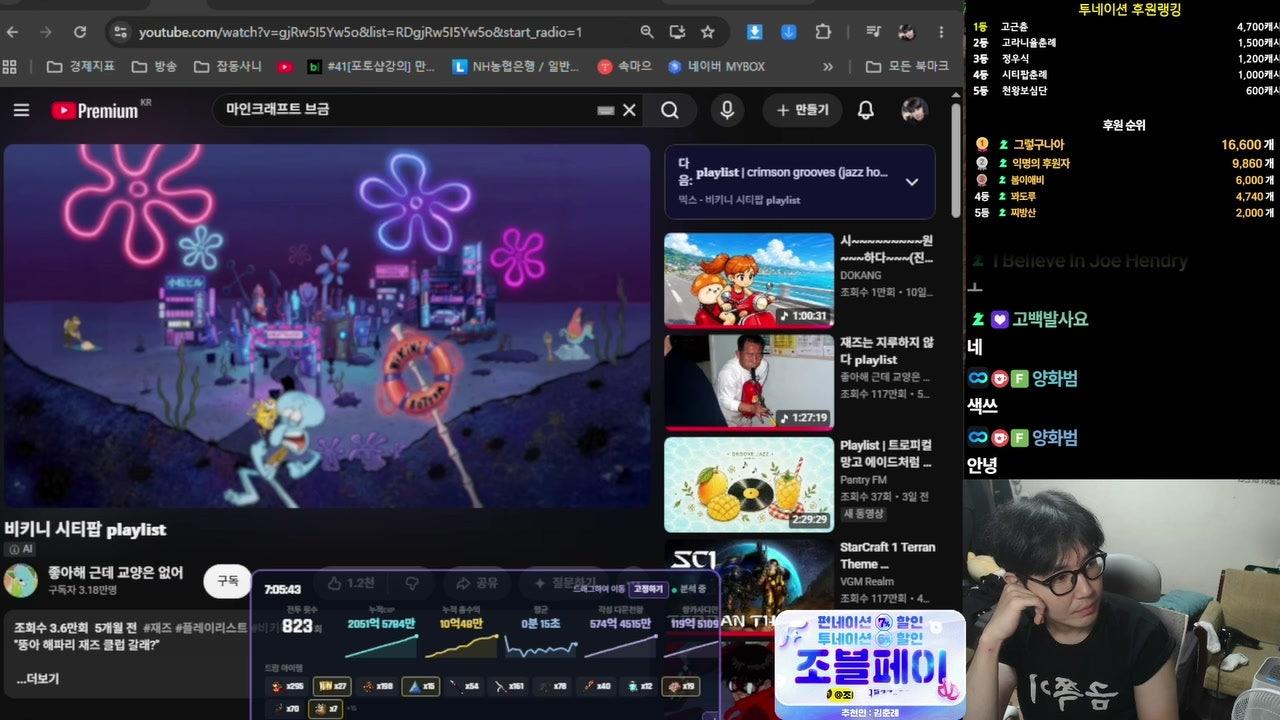
Task: Open the media control icon in toolbar
Action: coord(873,32)
